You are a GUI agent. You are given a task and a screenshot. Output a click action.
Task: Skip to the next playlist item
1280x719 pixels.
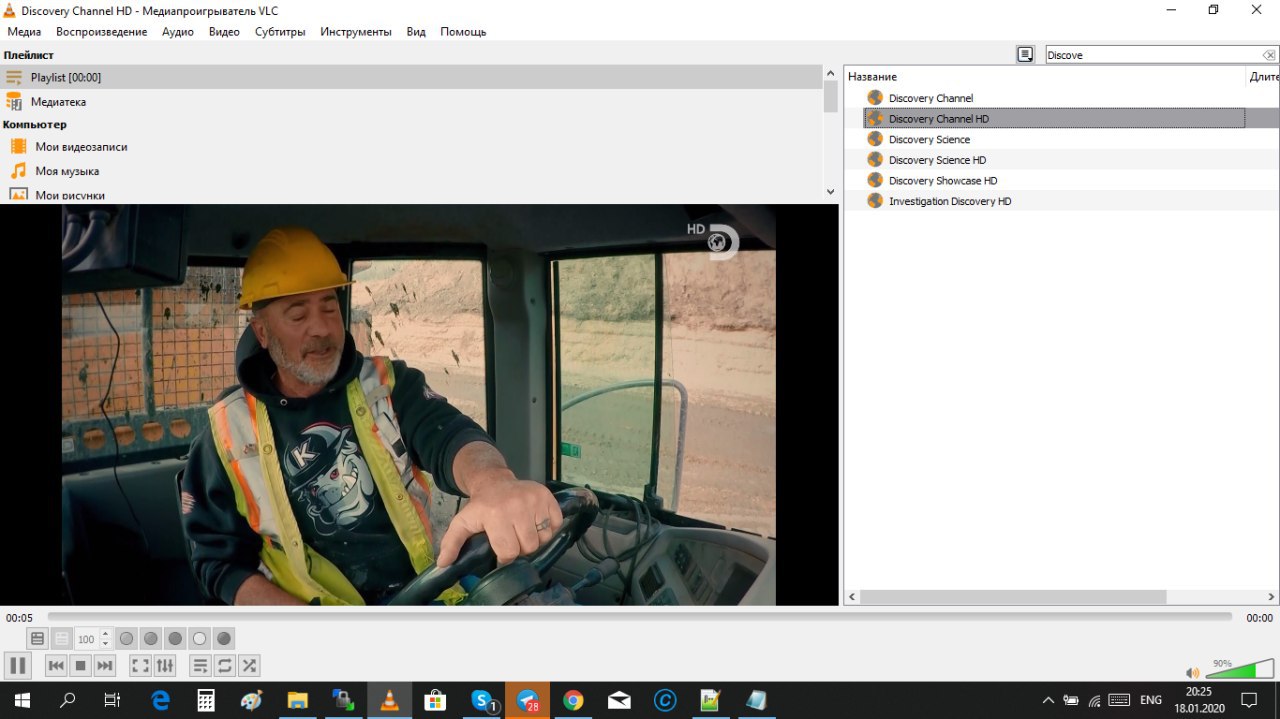pyautogui.click(x=105, y=665)
